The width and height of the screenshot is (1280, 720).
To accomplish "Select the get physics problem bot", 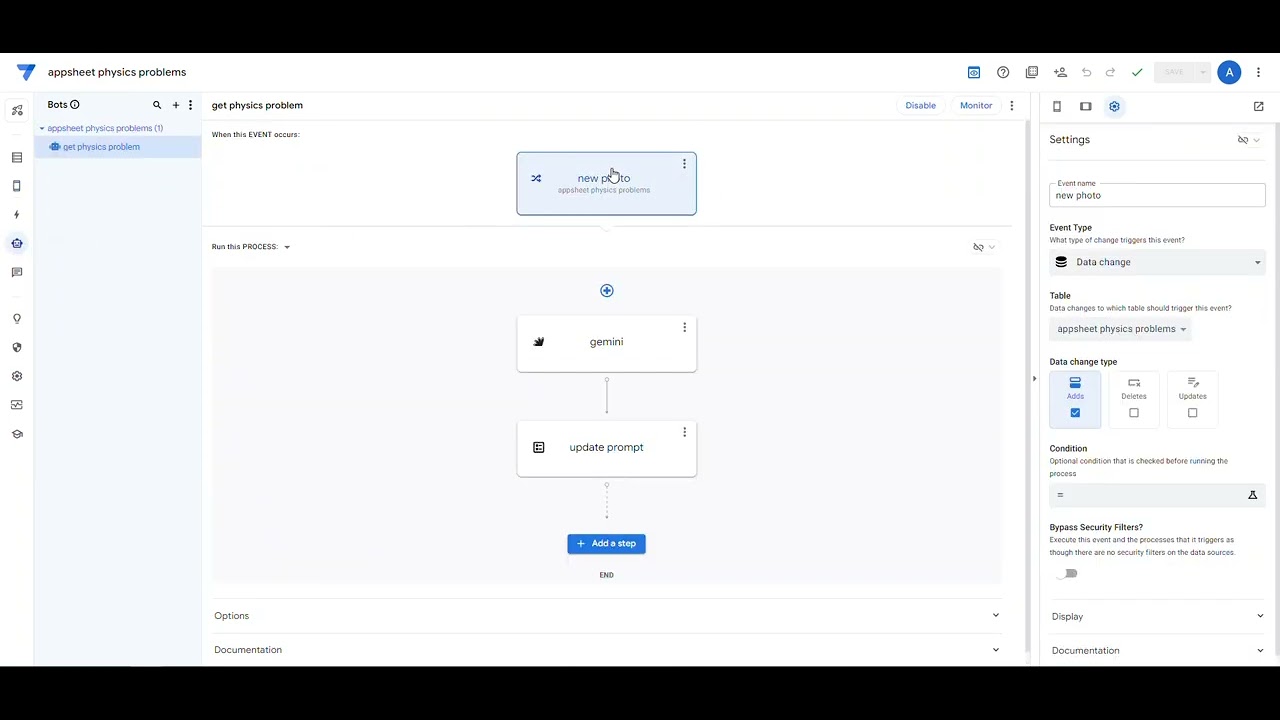I will pyautogui.click(x=101, y=147).
